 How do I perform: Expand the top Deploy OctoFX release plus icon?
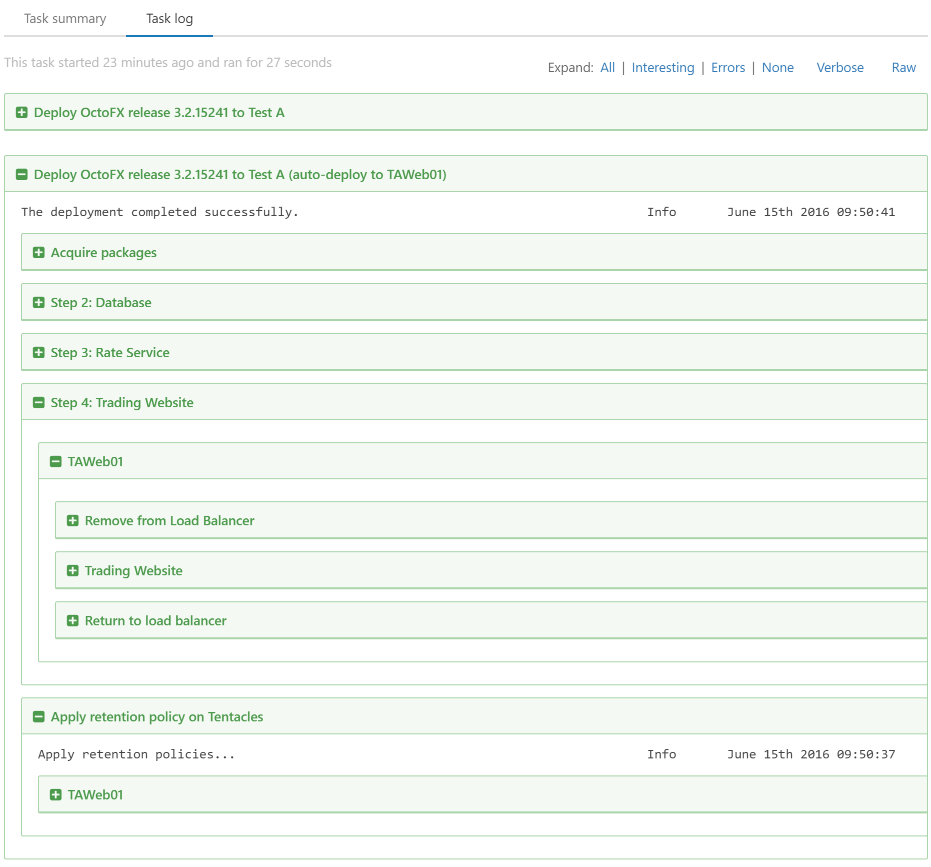pos(22,113)
